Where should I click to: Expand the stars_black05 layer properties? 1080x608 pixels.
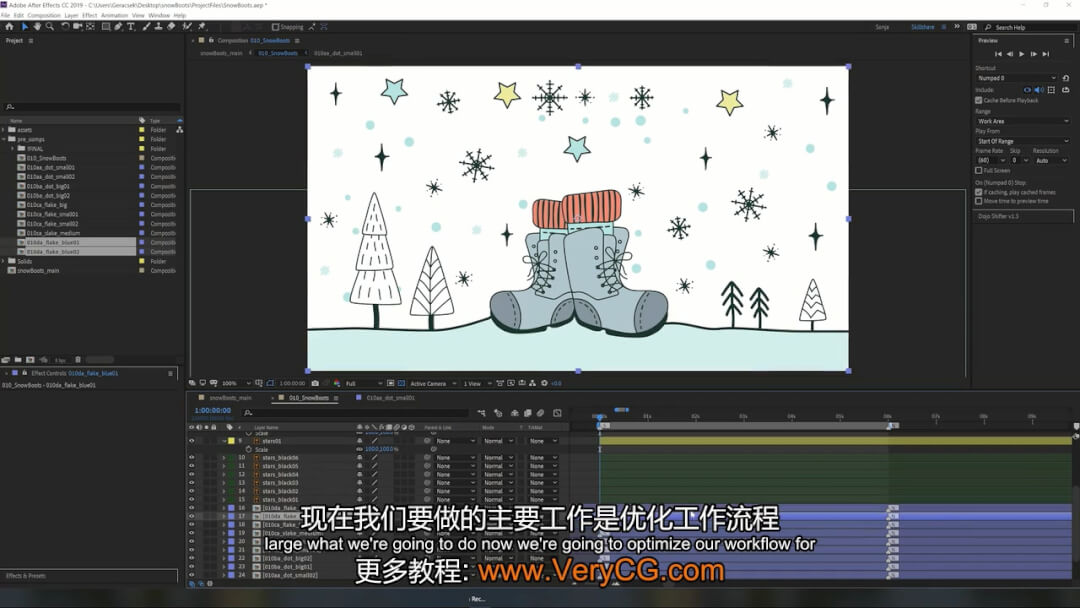point(223,466)
